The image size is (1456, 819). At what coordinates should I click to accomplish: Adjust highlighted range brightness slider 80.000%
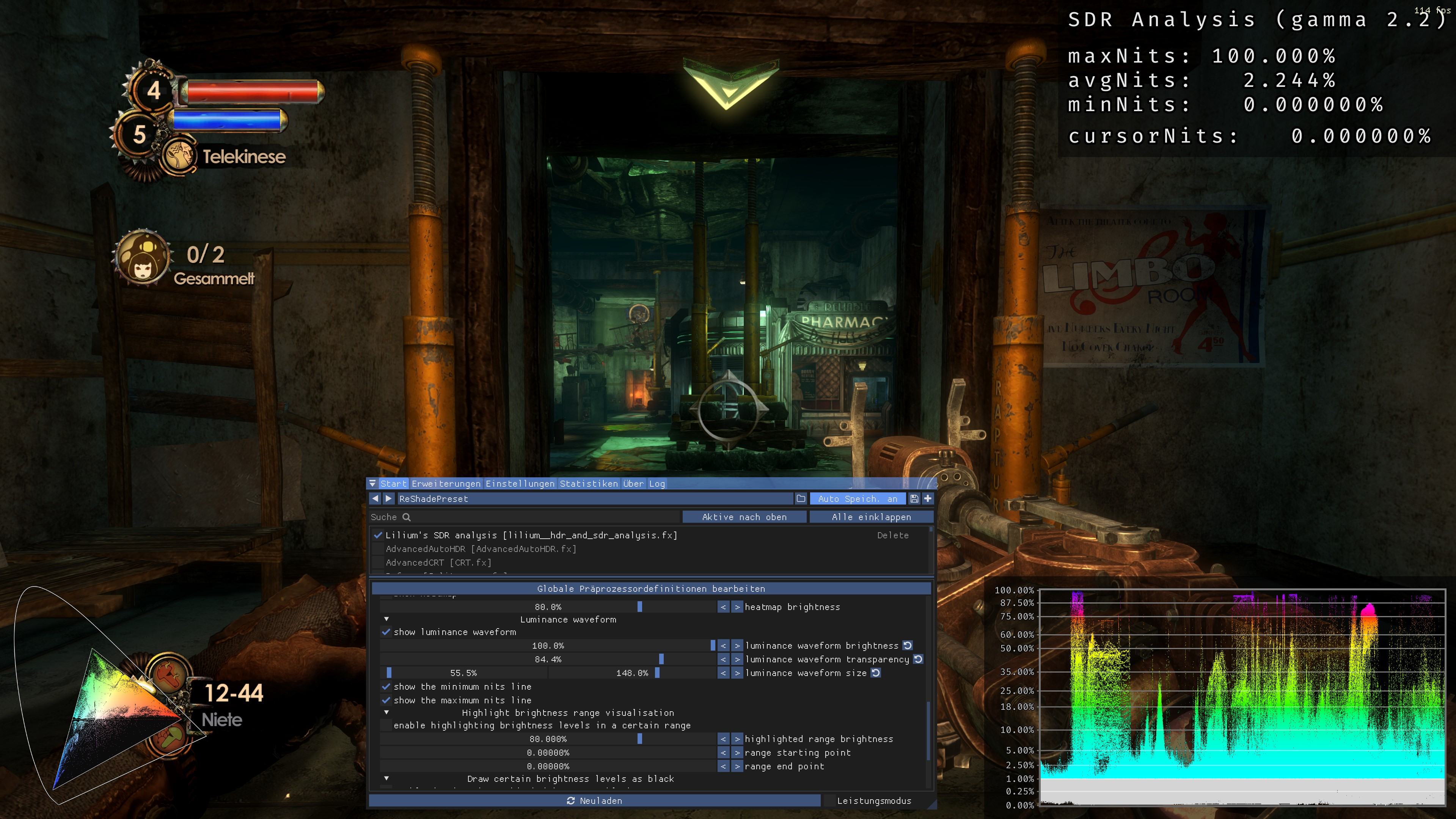pos(548,739)
